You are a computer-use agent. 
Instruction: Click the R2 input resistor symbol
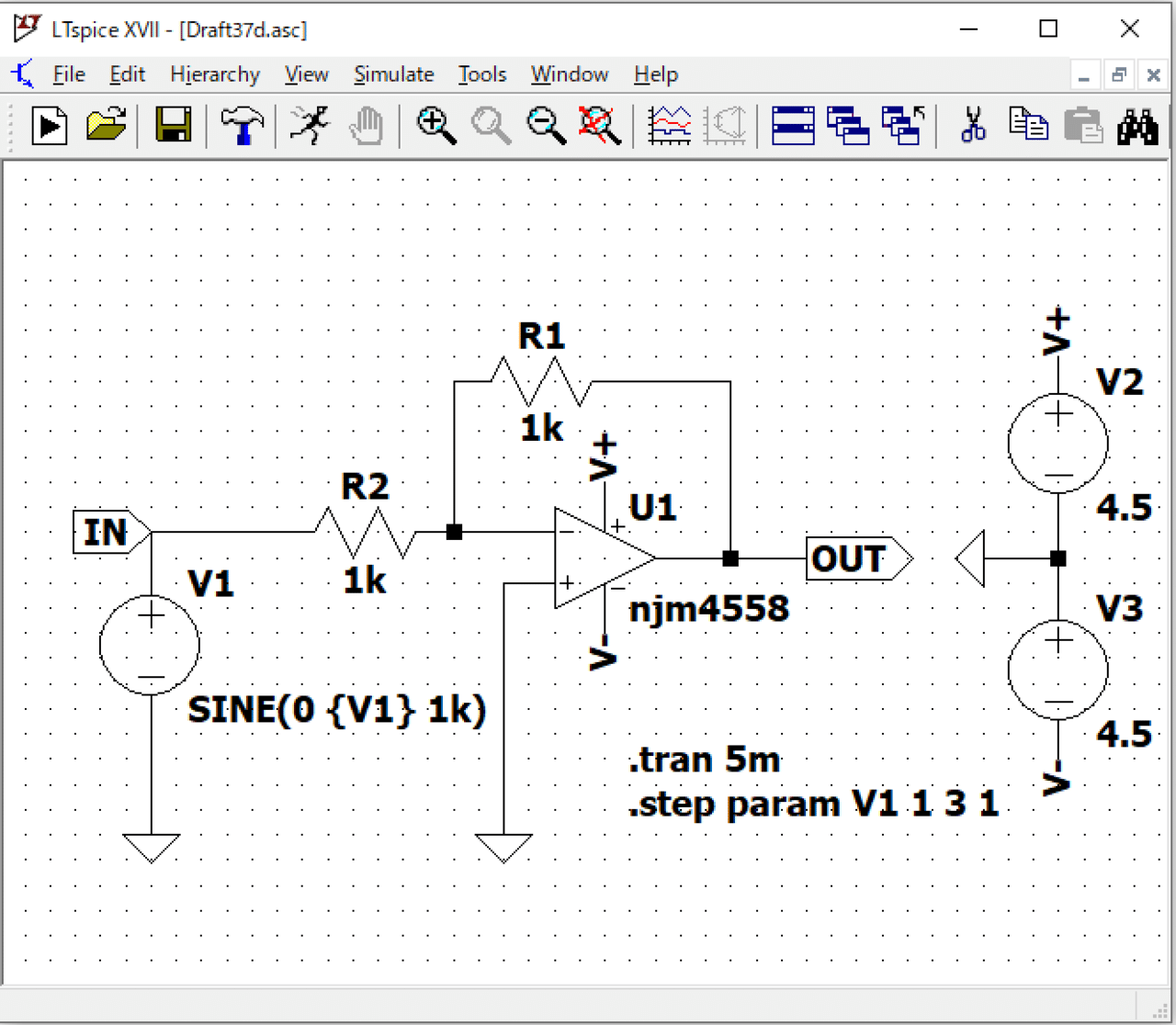tap(366, 533)
